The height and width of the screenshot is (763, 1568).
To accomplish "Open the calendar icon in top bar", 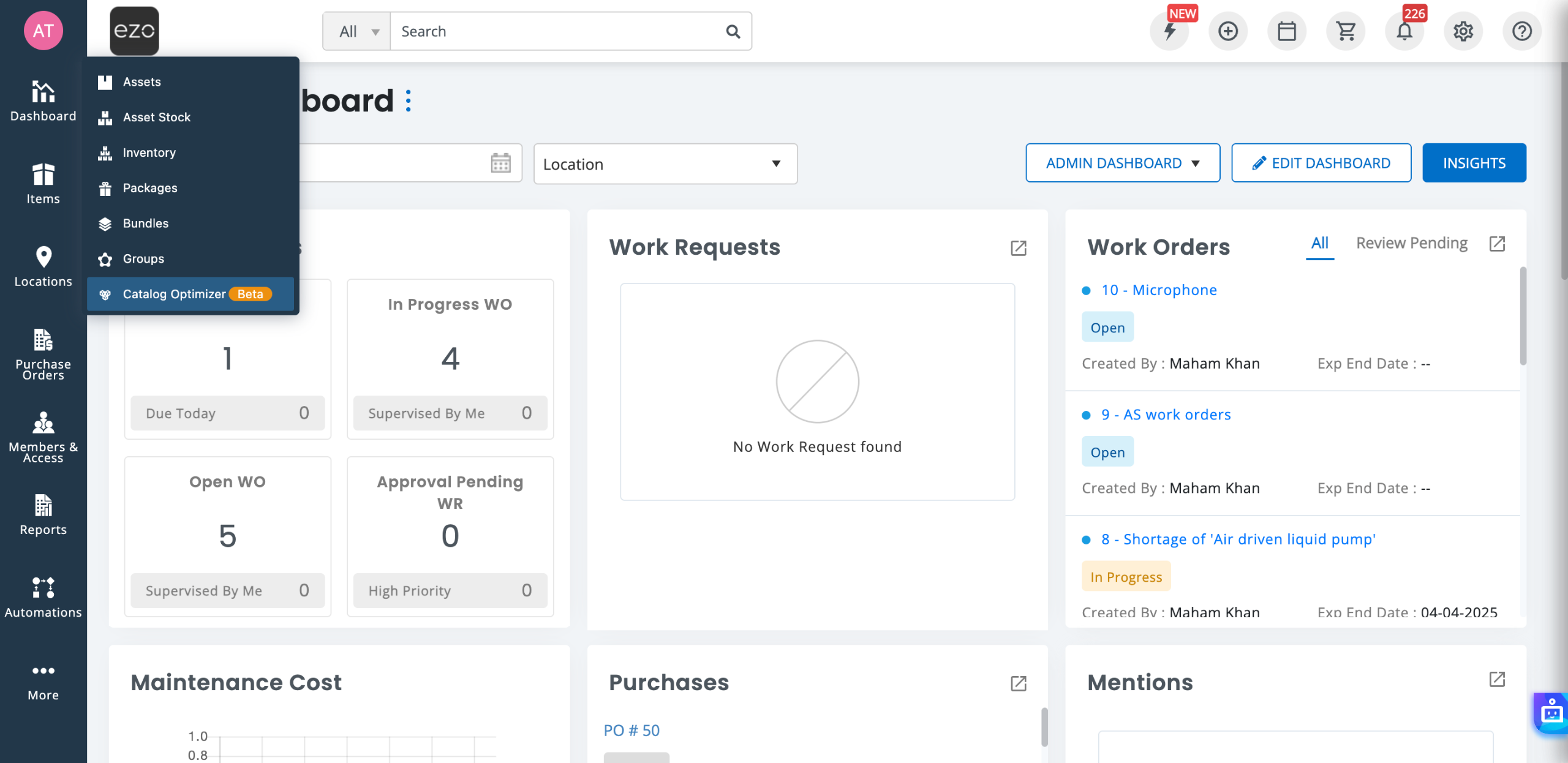I will click(x=1287, y=31).
